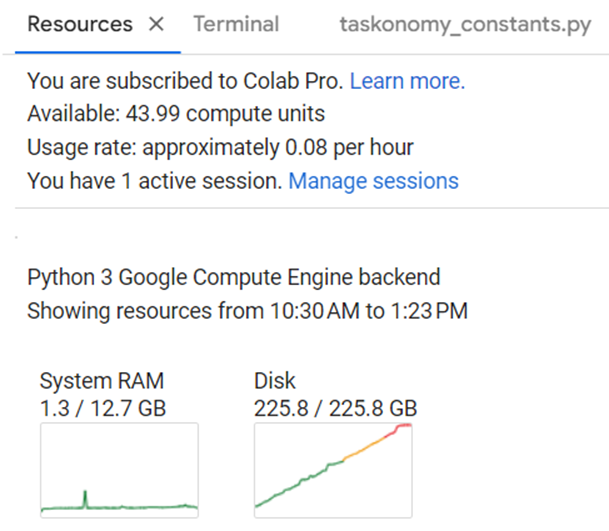Click the active session count text
This screenshot has width=609, height=531.
pyautogui.click(x=155, y=181)
